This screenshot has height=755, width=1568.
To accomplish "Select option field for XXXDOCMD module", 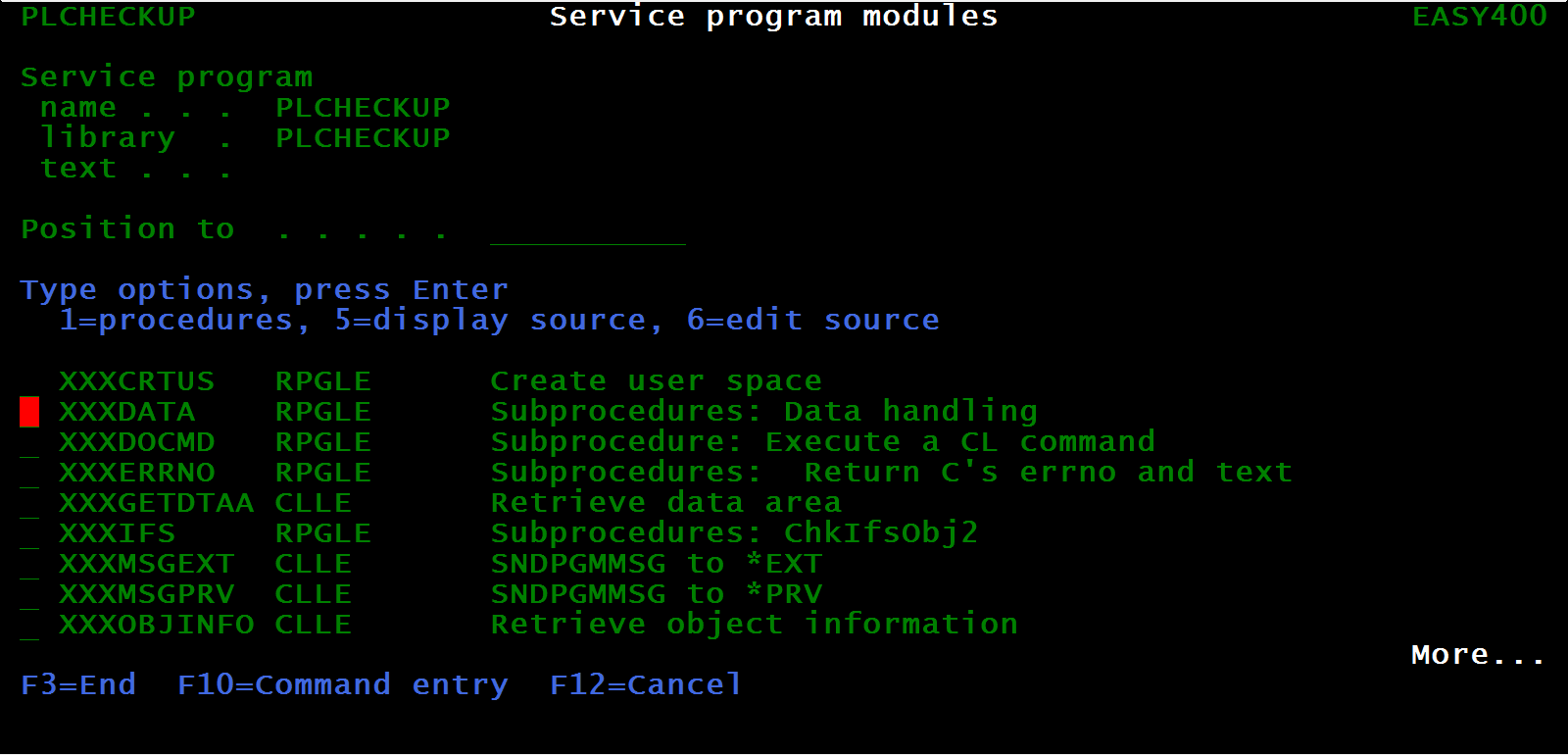I will [x=29, y=442].
